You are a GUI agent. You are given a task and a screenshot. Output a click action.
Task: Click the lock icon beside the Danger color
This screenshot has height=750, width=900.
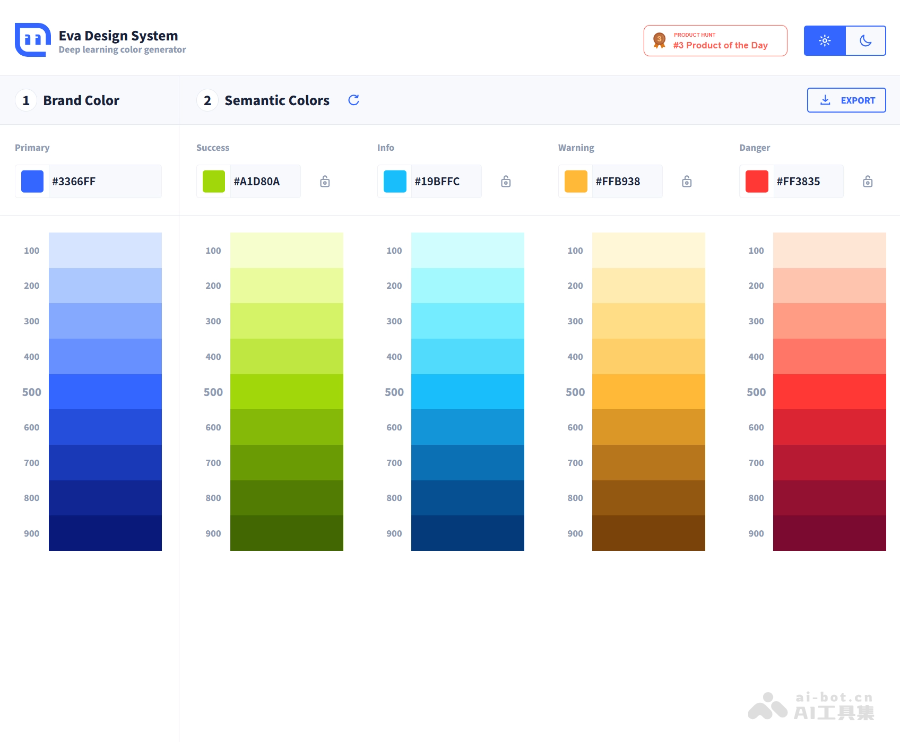pyautogui.click(x=867, y=181)
